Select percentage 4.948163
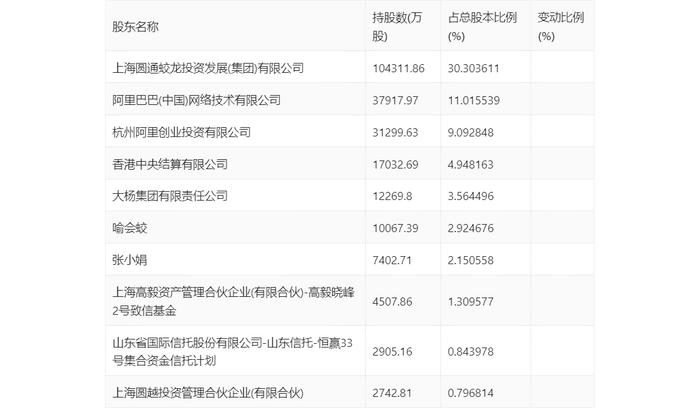The image size is (700, 408). click(471, 165)
